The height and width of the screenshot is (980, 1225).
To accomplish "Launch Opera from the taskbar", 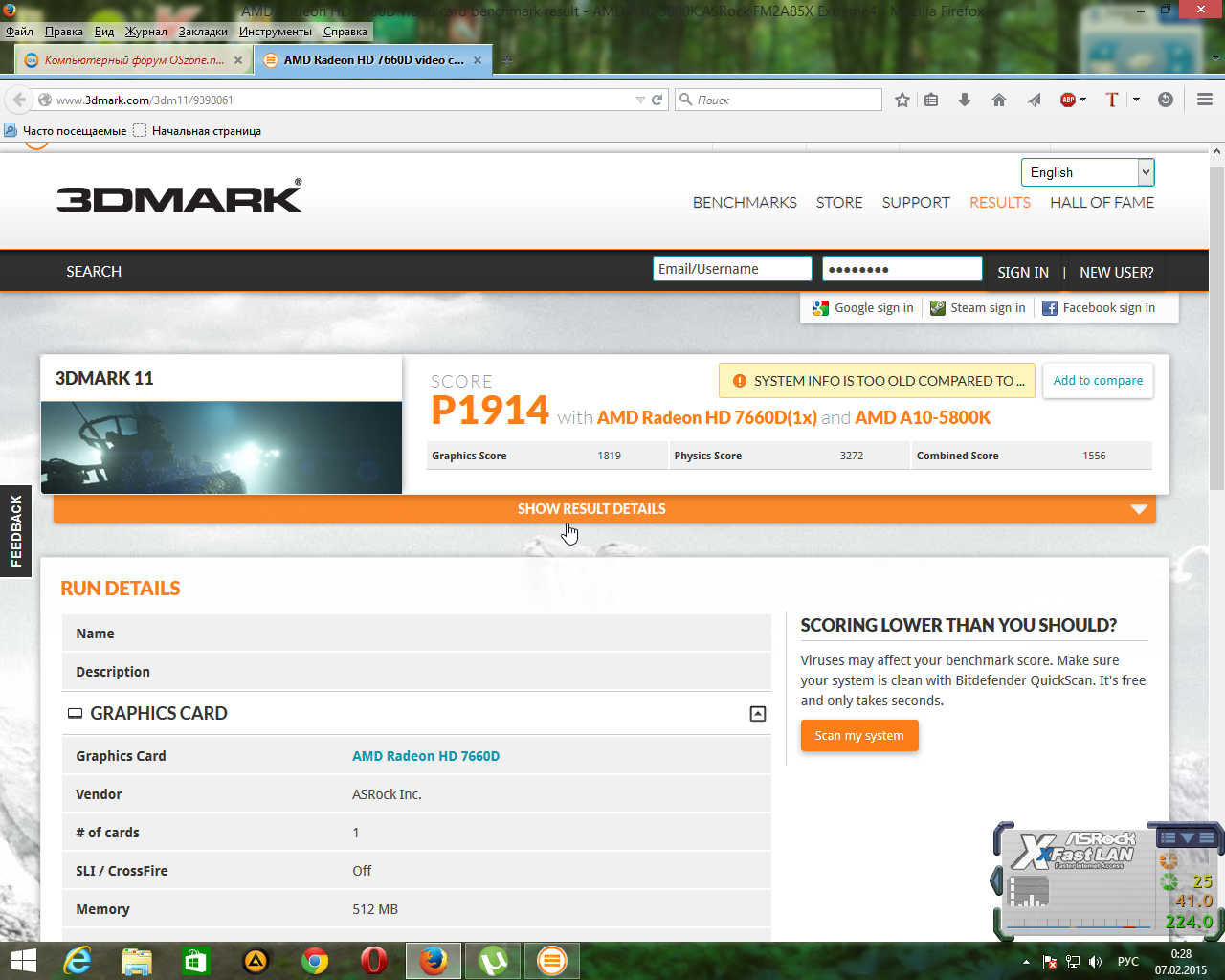I will [374, 960].
